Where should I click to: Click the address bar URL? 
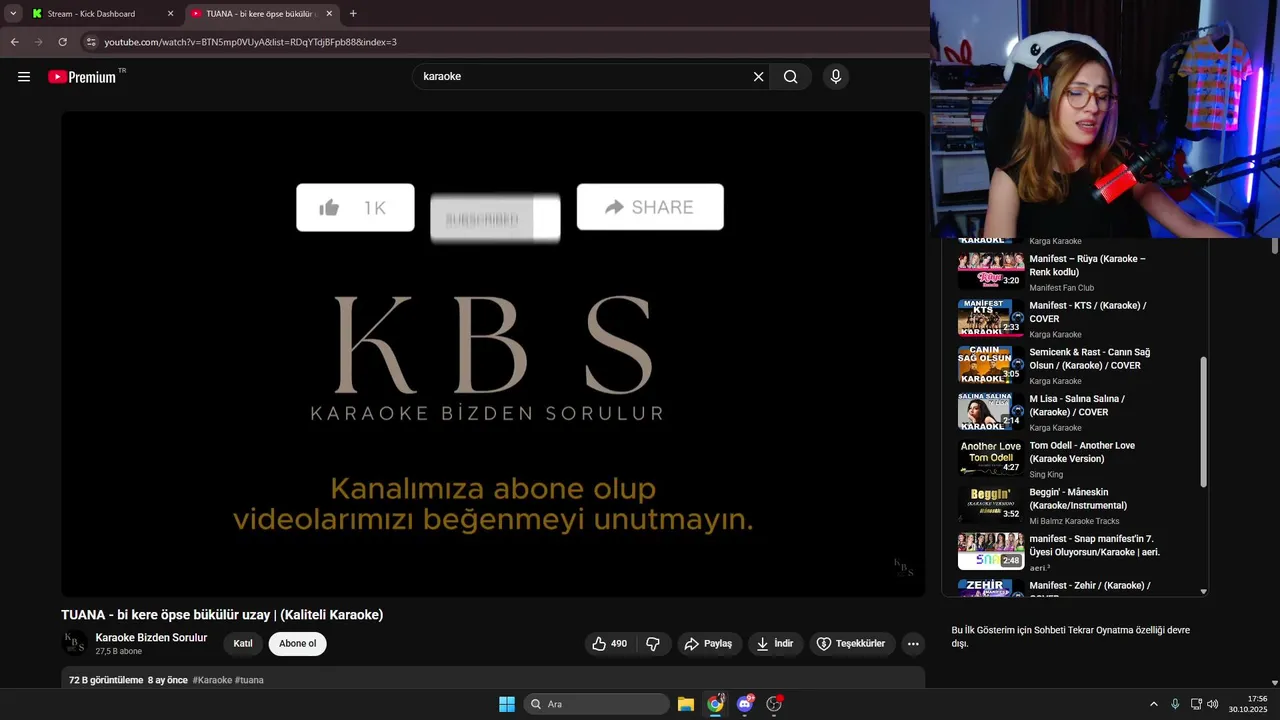(251, 42)
